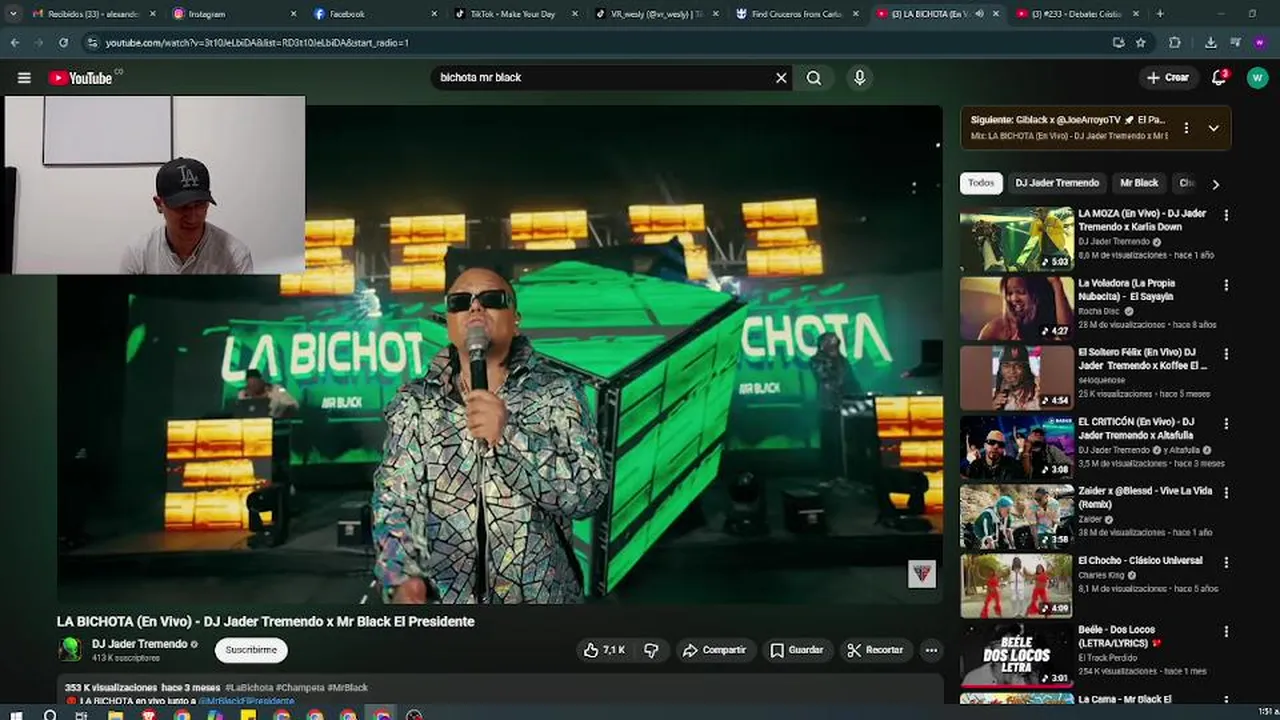Reload the page with the refresh icon
1280x720 pixels.
(63, 43)
